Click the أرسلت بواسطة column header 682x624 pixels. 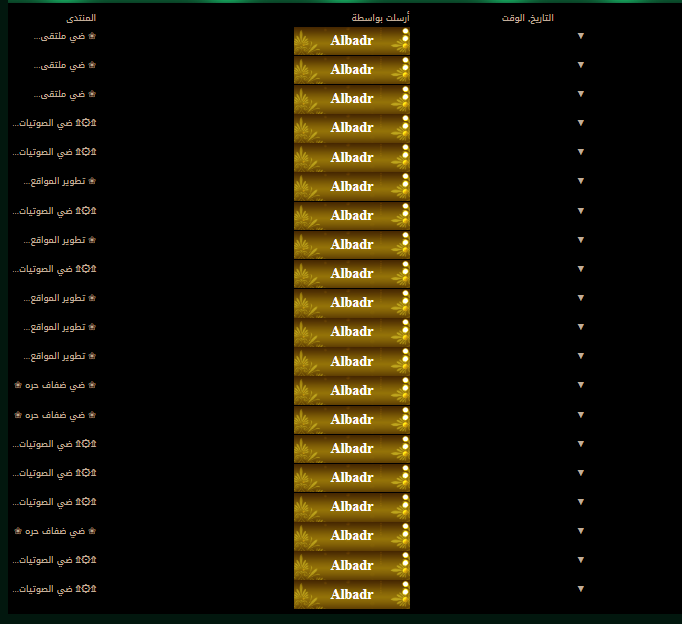tap(380, 18)
